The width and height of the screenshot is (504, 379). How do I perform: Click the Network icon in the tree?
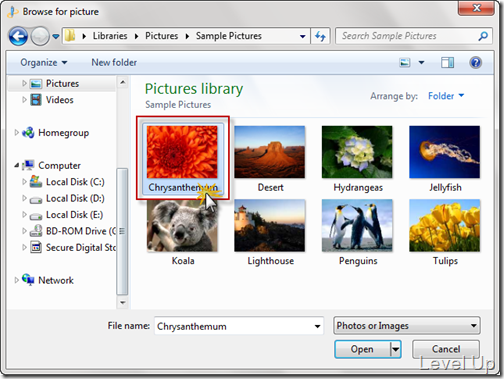pos(28,280)
